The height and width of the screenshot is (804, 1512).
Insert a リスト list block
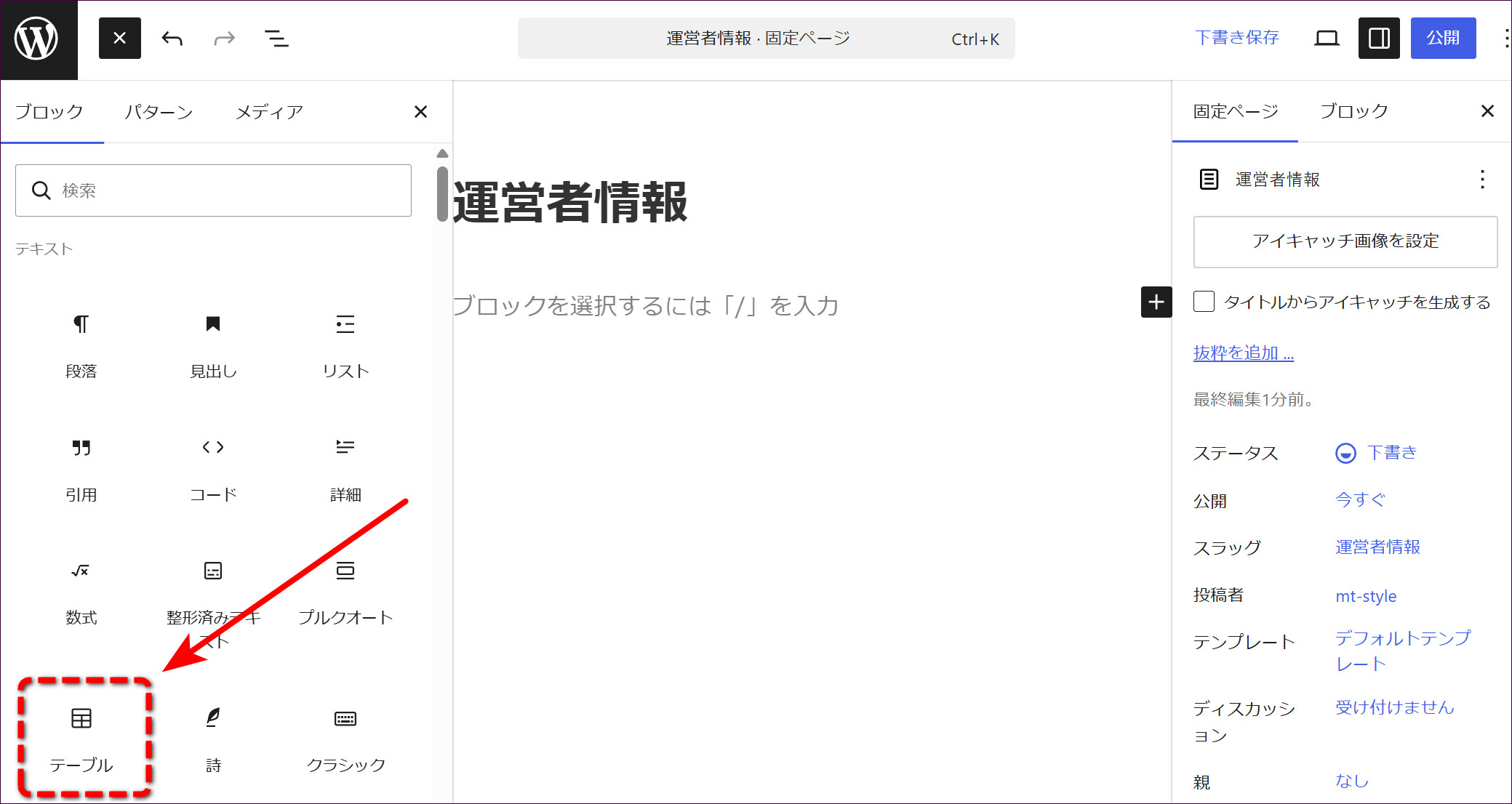345,347
